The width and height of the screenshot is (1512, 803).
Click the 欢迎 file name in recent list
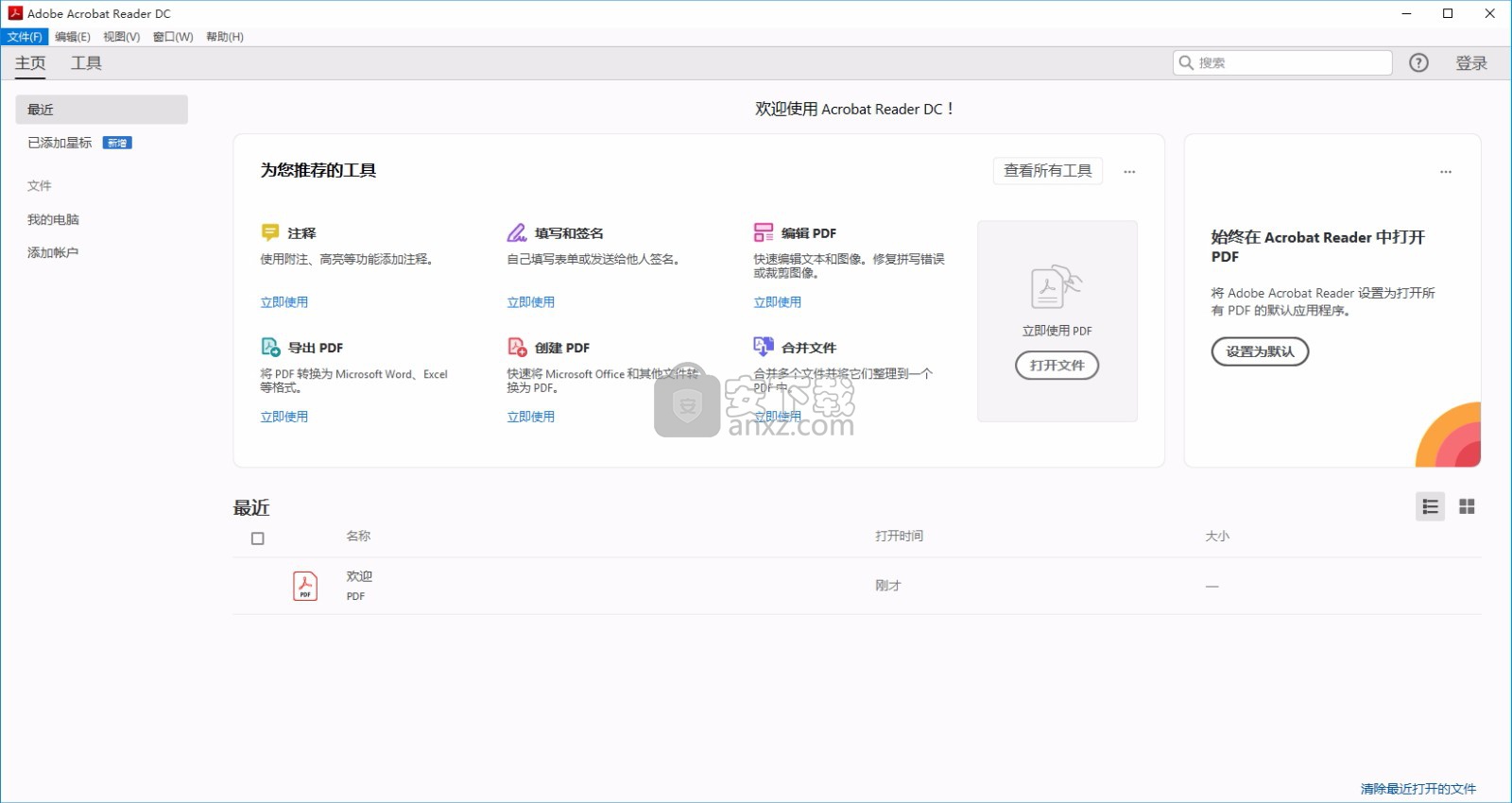(359, 576)
